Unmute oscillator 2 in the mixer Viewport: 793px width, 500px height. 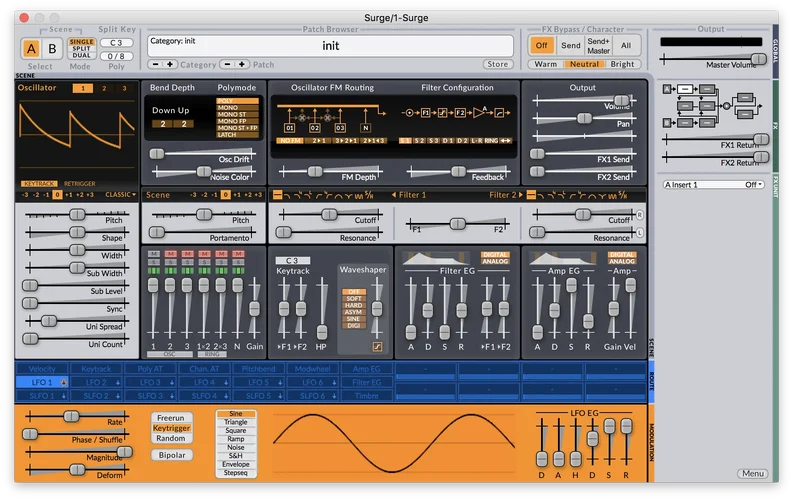click(170, 254)
